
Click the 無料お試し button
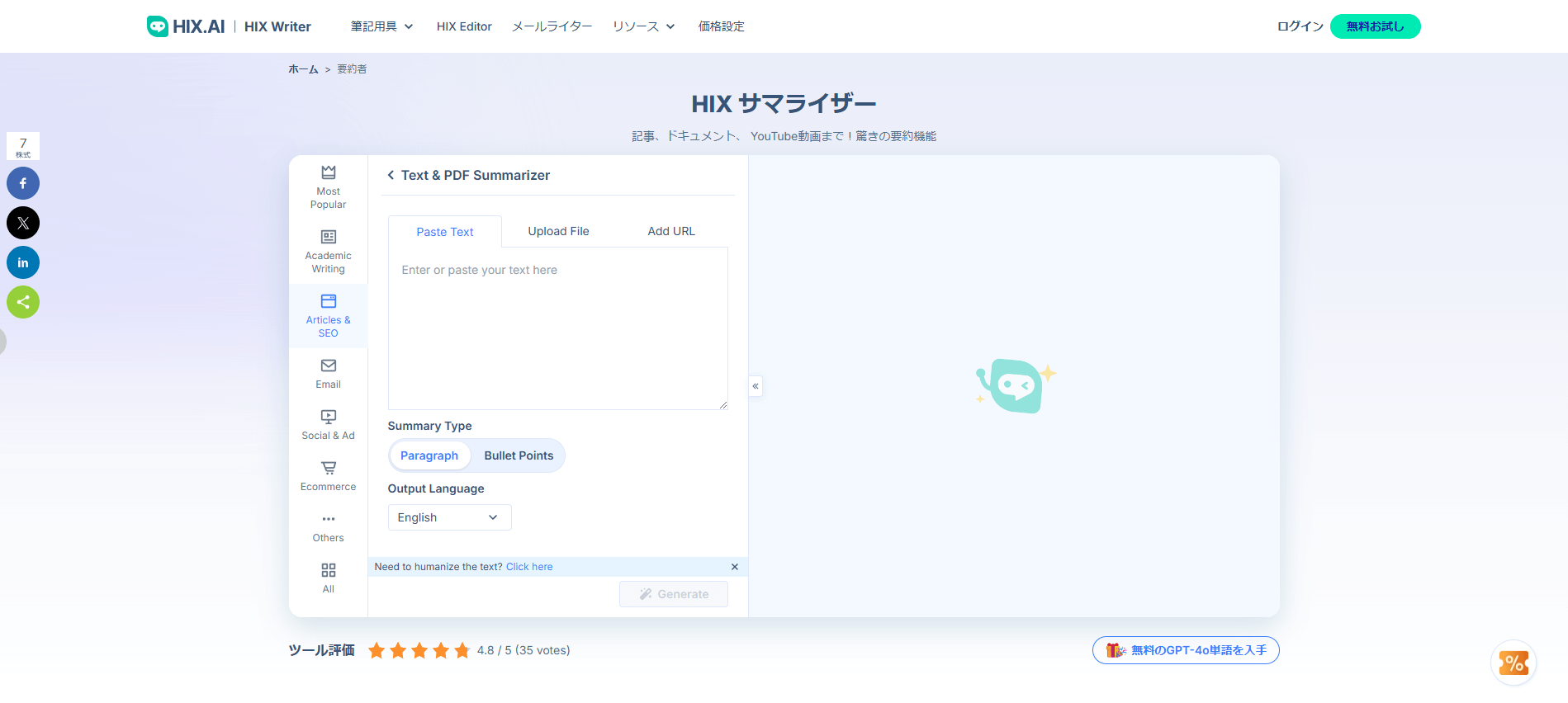pos(1376,26)
